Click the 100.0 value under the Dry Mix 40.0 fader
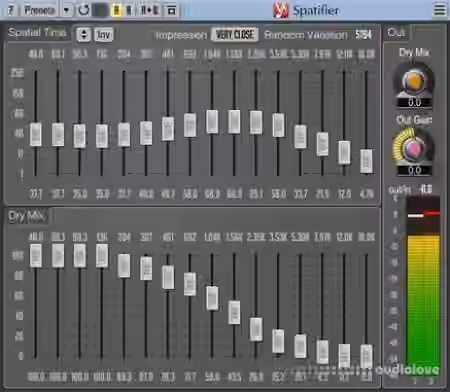 click(36, 377)
